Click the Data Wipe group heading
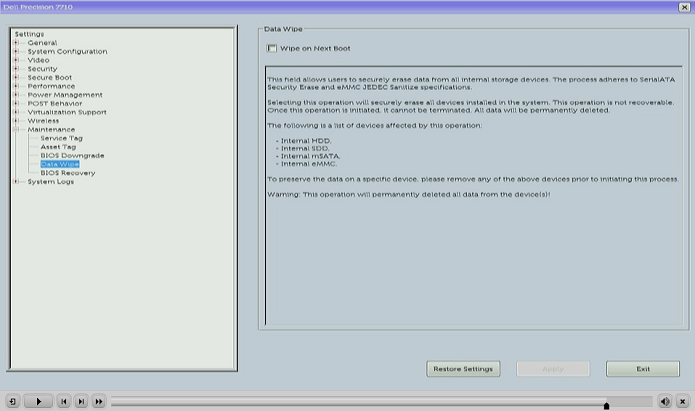The height and width of the screenshot is (411, 695). point(283,29)
